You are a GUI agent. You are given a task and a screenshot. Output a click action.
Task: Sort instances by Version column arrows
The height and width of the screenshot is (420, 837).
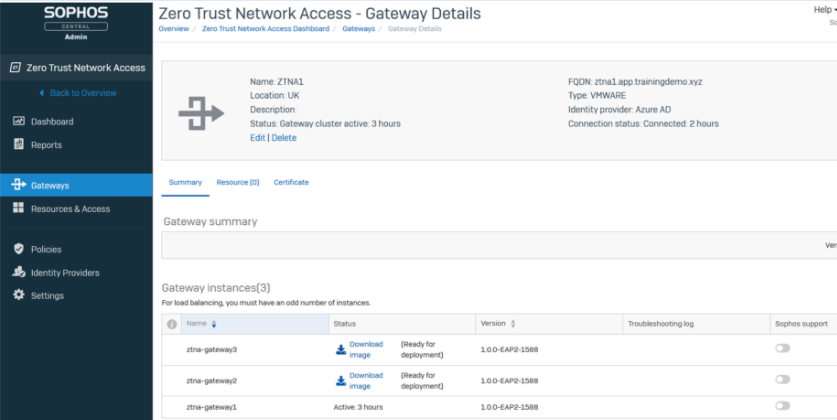pos(513,324)
